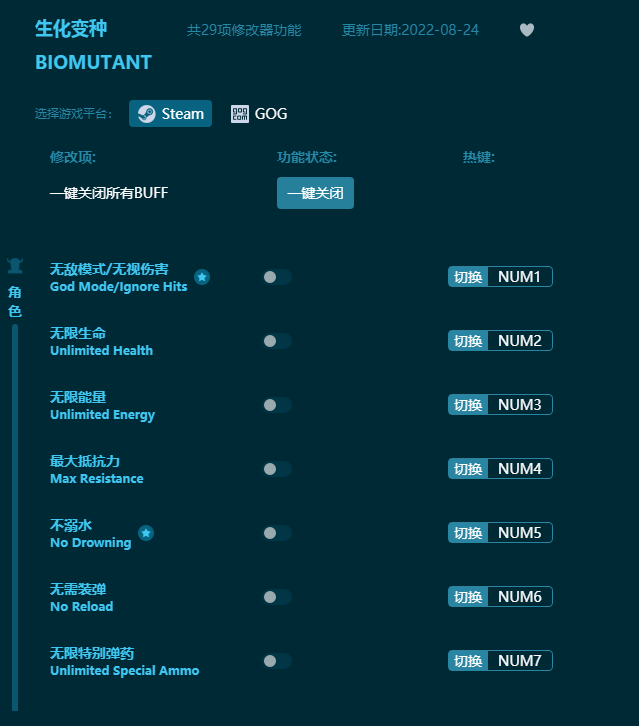The width and height of the screenshot is (639, 726).
Task: Click the character category icon in sidebar
Action: tap(15, 266)
